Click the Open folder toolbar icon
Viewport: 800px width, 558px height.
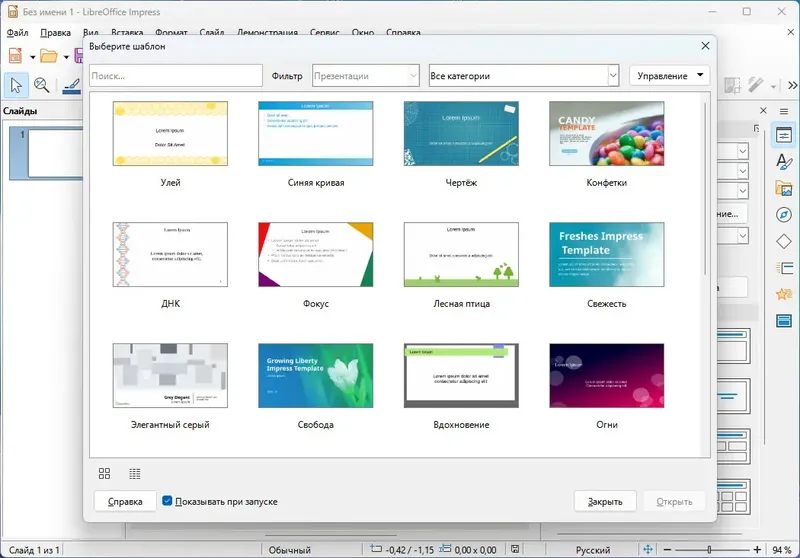click(x=48, y=56)
